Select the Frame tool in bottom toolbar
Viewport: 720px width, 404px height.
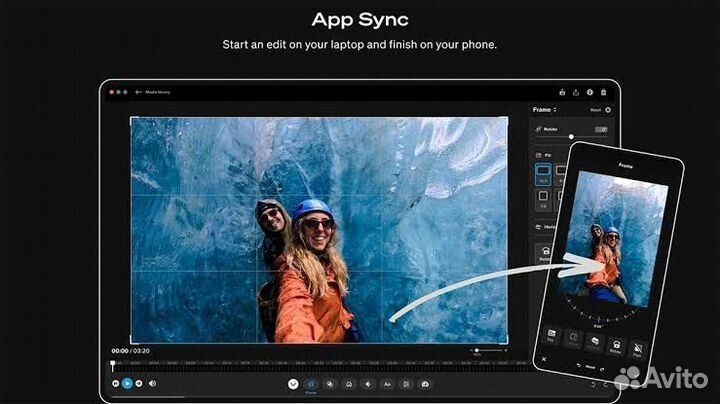(x=310, y=384)
